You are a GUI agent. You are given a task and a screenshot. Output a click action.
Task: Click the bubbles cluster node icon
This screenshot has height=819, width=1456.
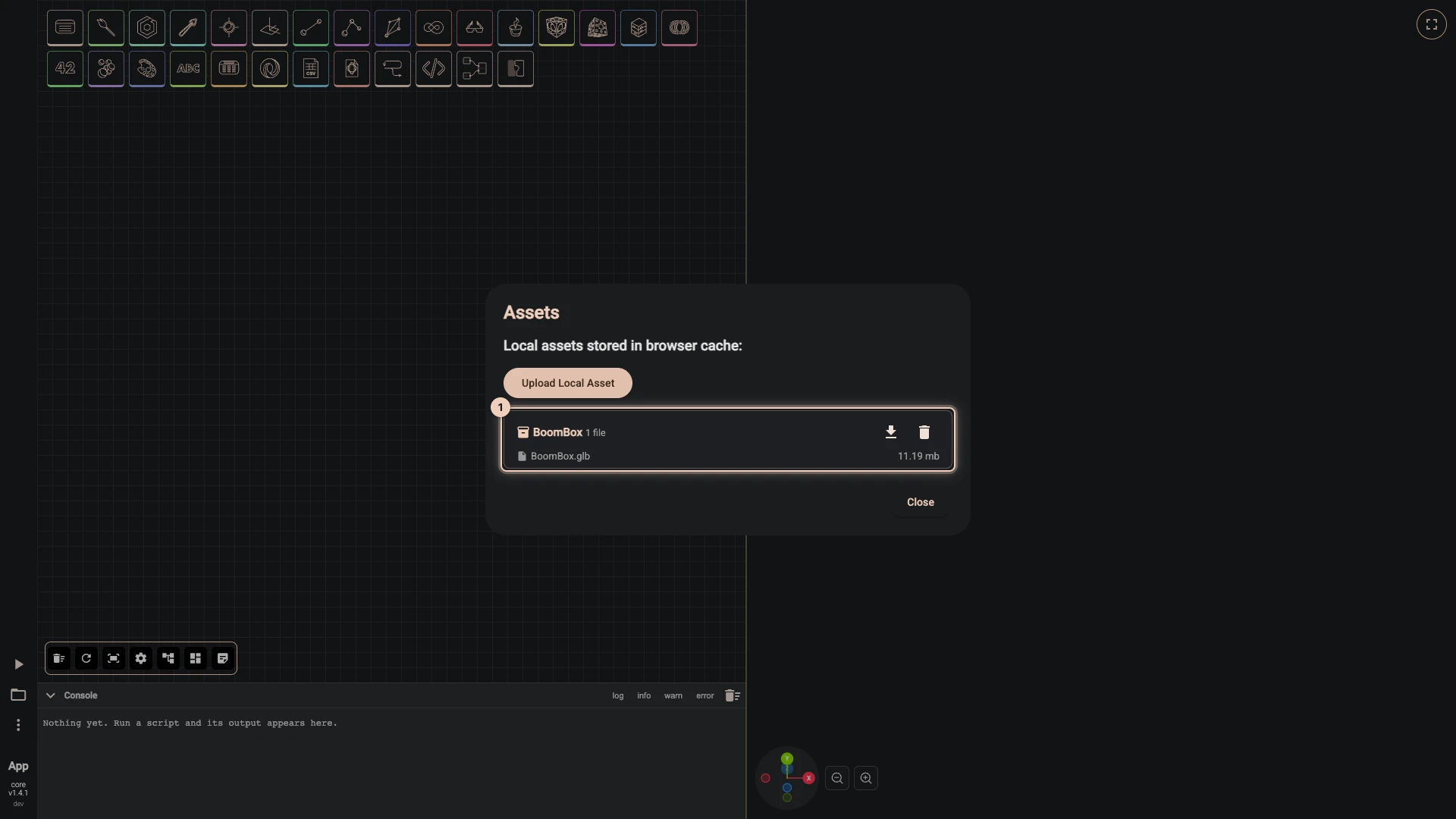tap(106, 69)
